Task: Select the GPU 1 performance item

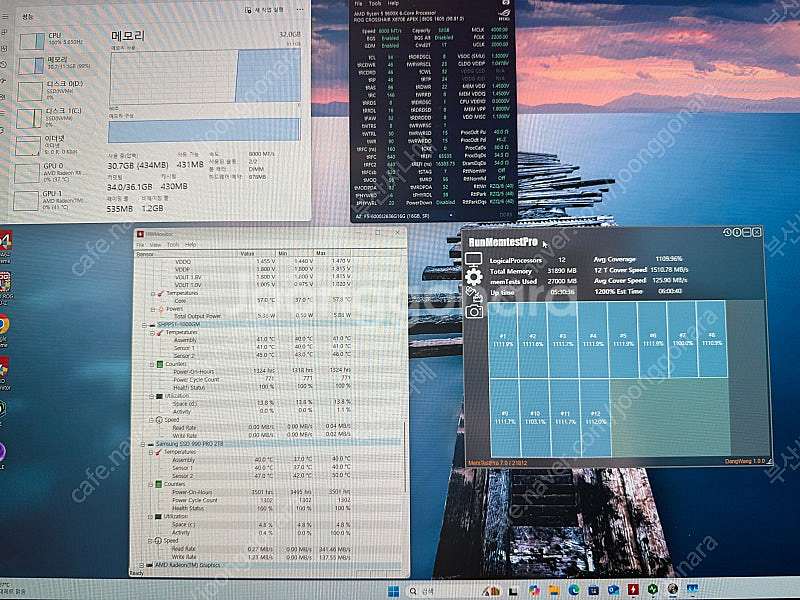Action: (x=56, y=199)
